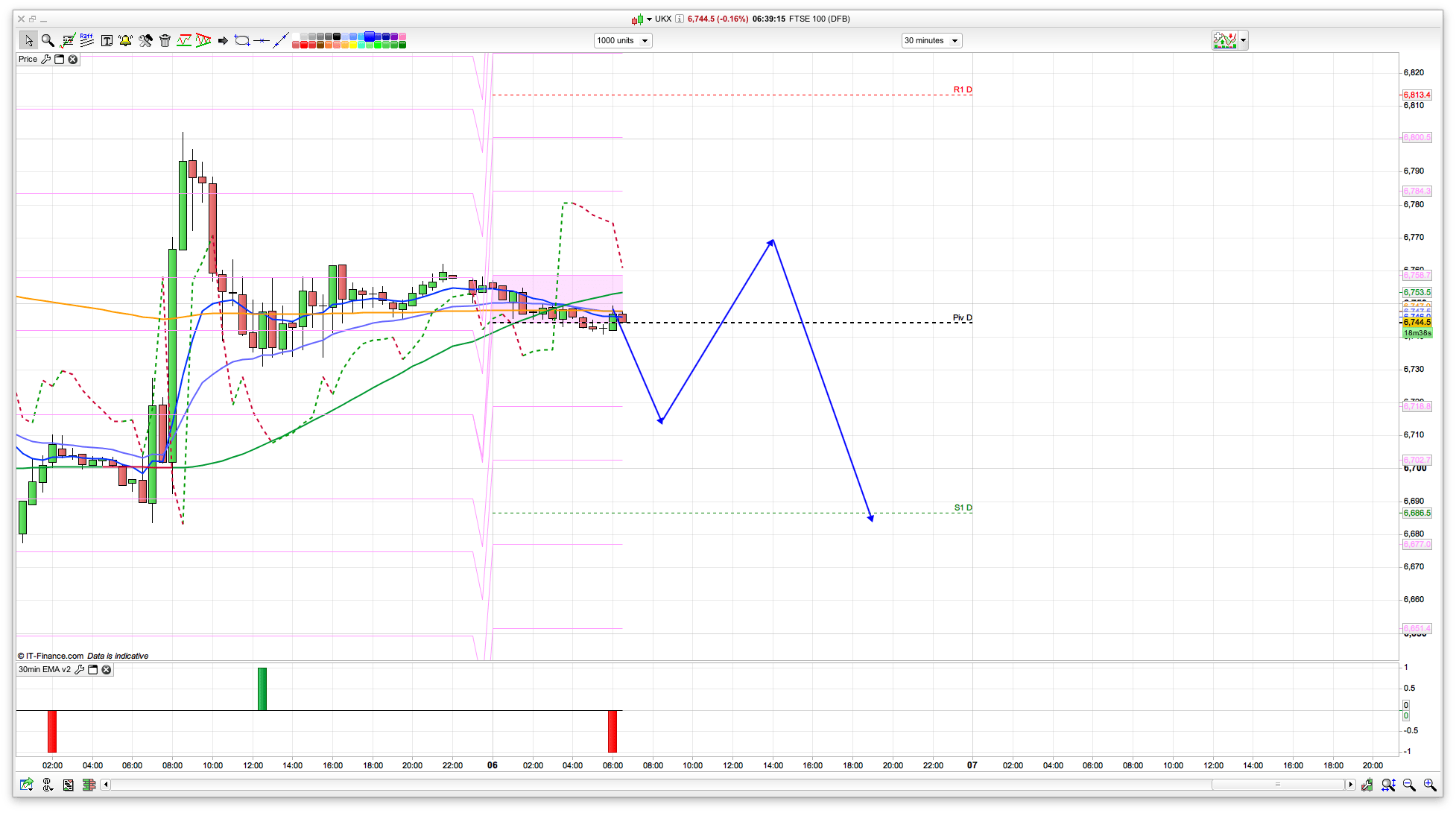The image size is (1456, 813).
Task: Select the text annotation tool
Action: (x=107, y=40)
